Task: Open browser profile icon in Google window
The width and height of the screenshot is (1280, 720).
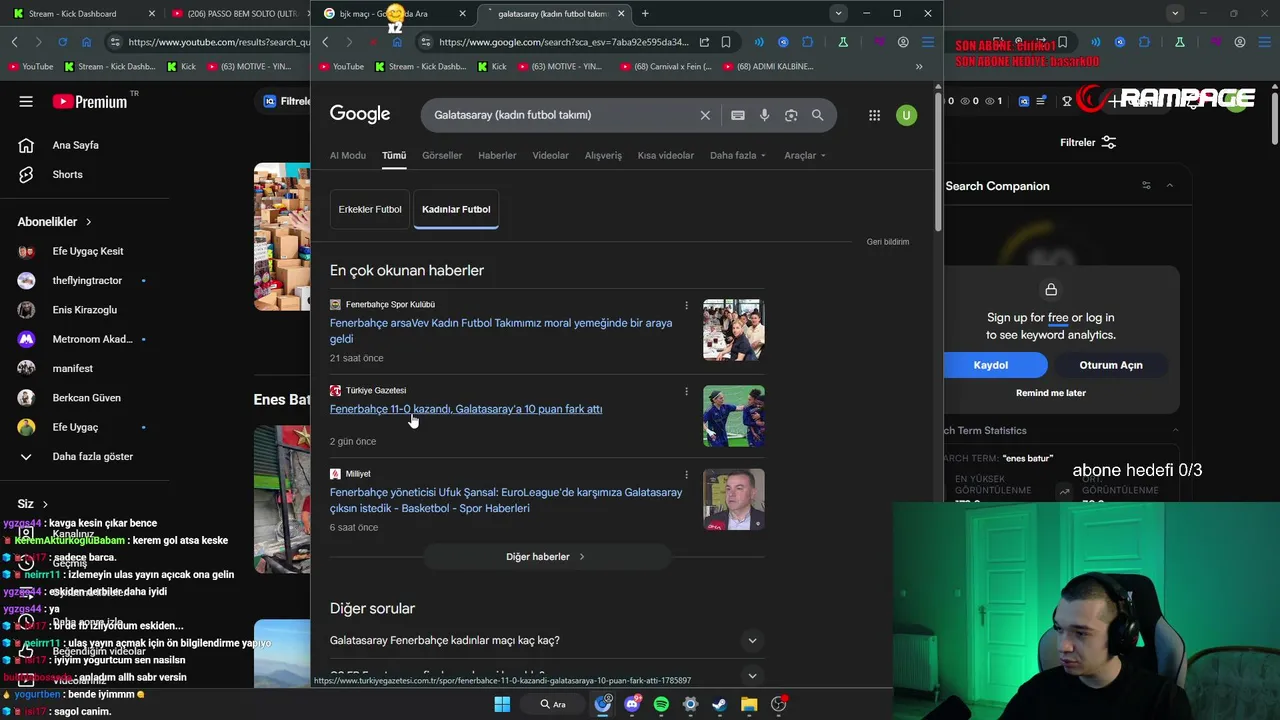Action: (x=903, y=42)
